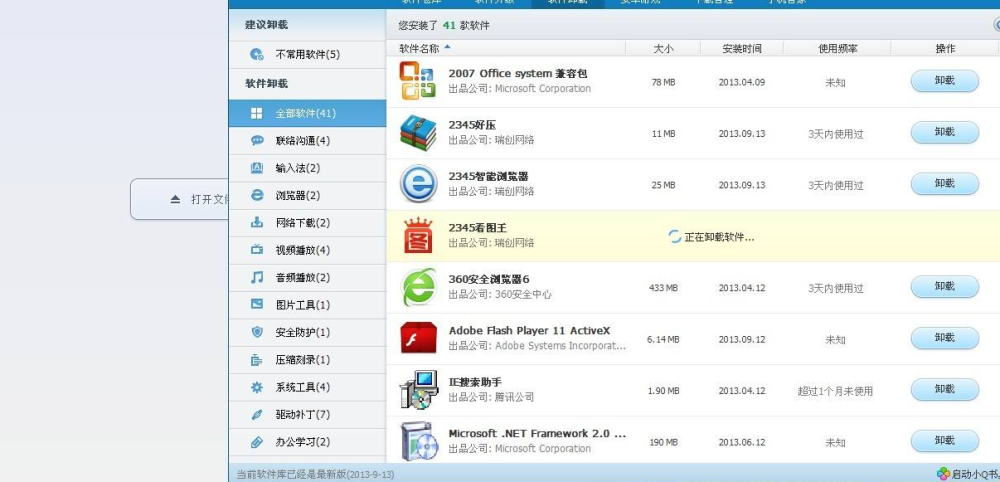Click 打开文件 button in background window
1000x482 pixels.
180,200
